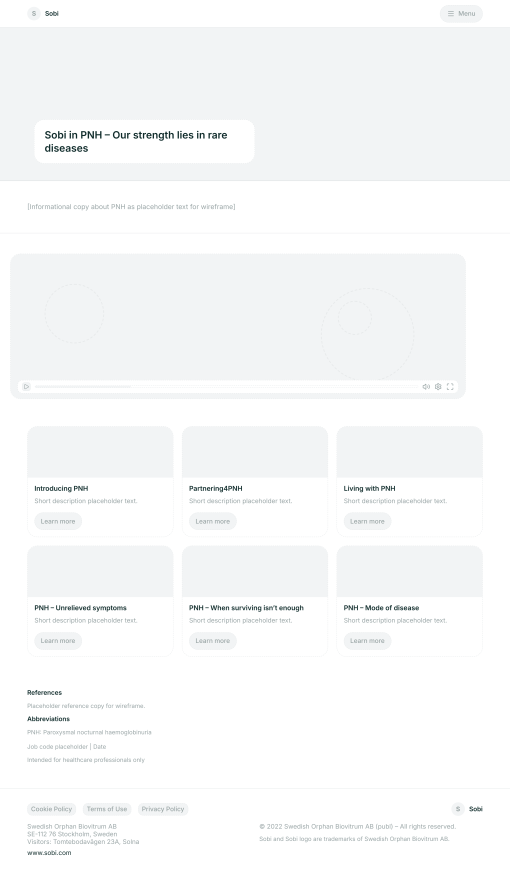Seek along the video progress bar
The height and width of the screenshot is (872, 510).
[226, 387]
